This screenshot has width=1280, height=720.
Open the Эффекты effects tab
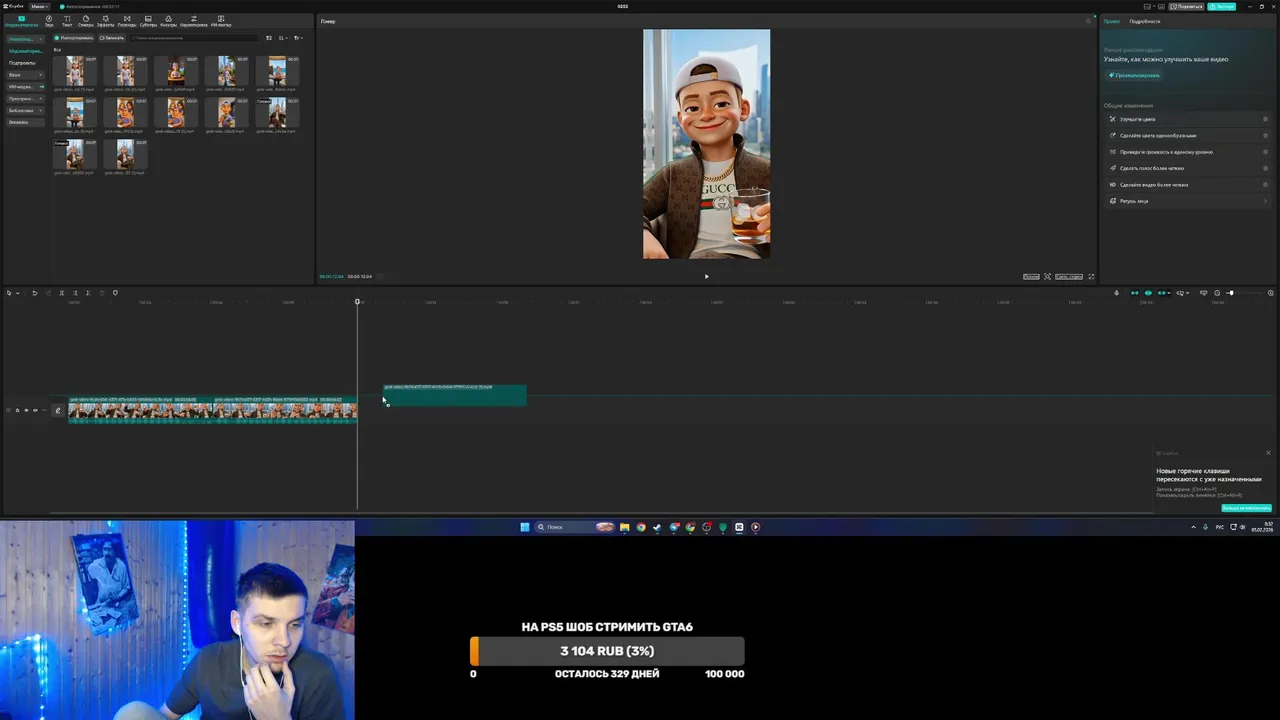click(105, 21)
